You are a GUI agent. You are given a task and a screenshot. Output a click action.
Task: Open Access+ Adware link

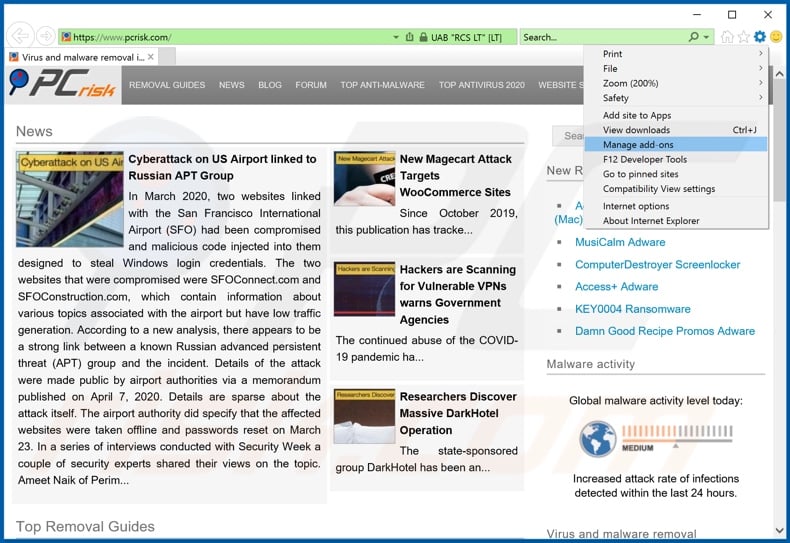pos(616,287)
